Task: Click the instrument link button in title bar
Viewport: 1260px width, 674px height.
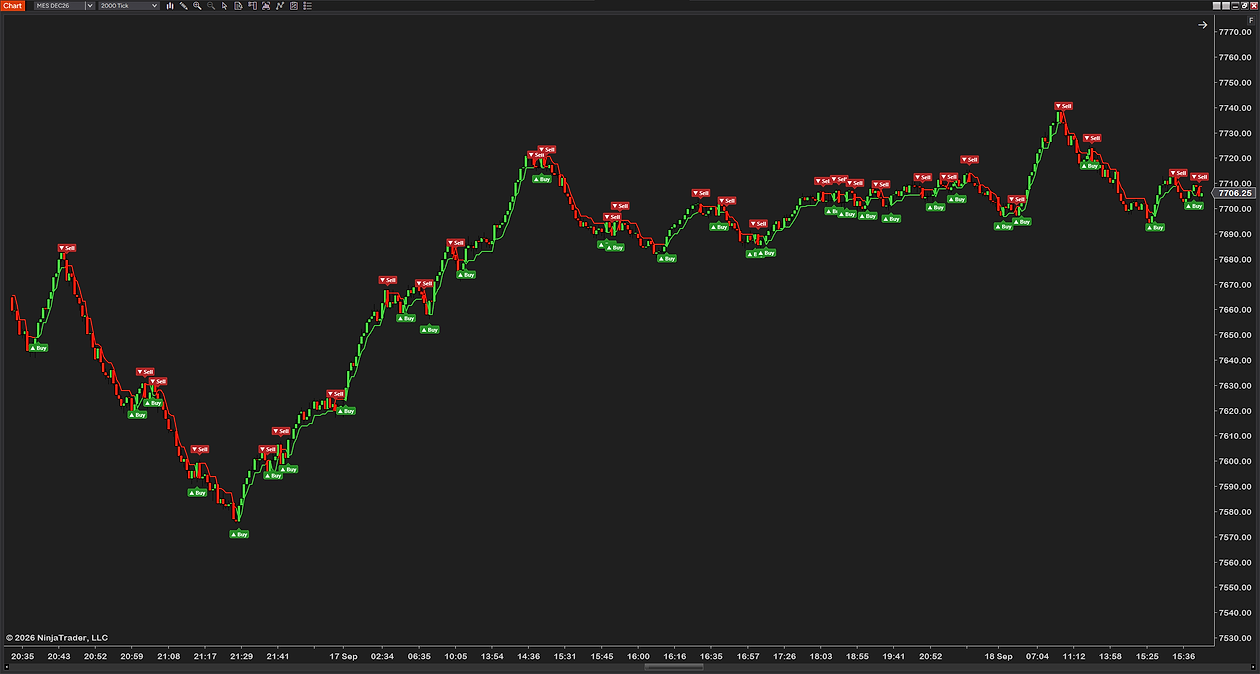Action: point(1217,6)
